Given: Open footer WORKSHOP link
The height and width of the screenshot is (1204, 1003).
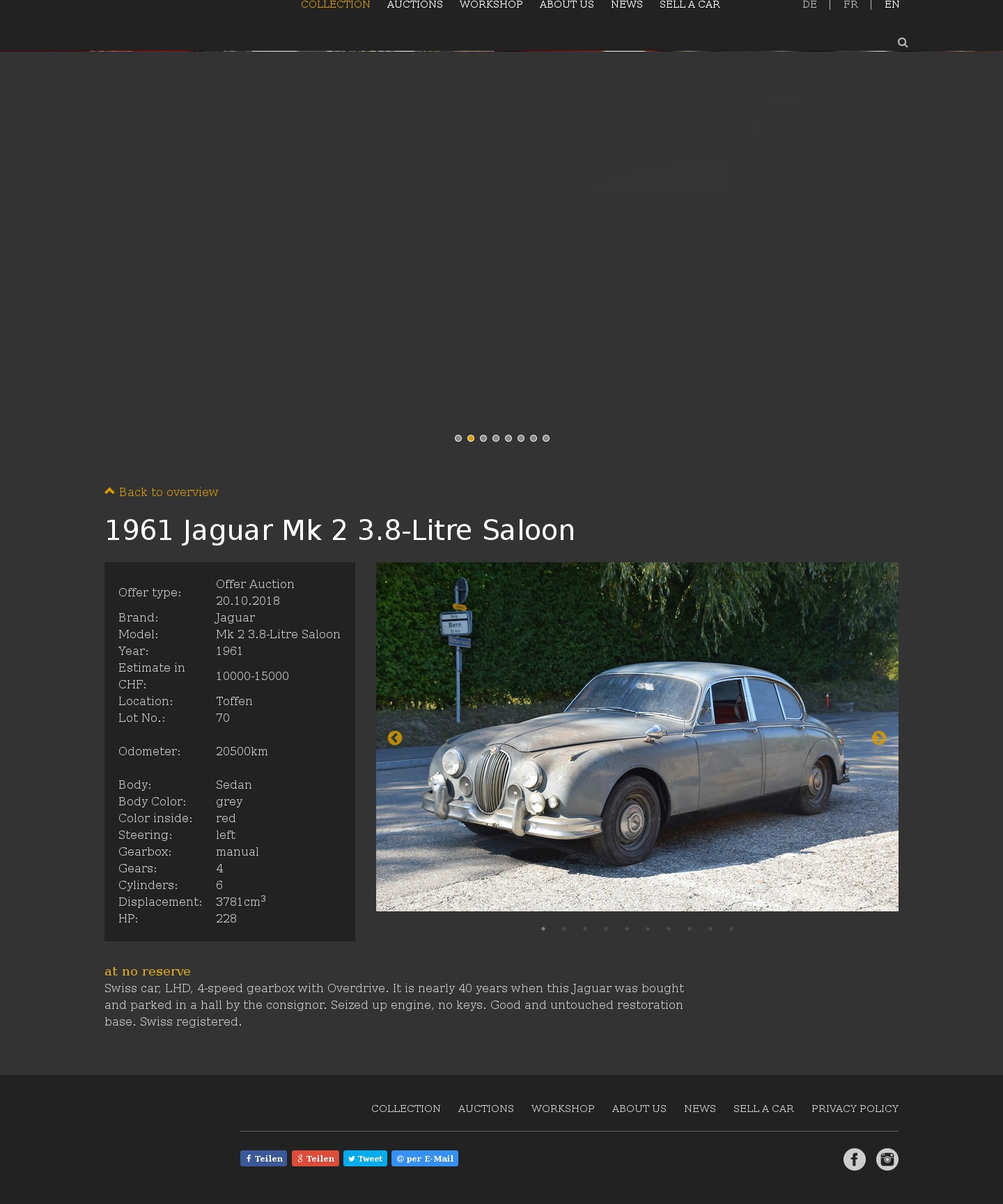Looking at the screenshot, I should coord(563,1109).
